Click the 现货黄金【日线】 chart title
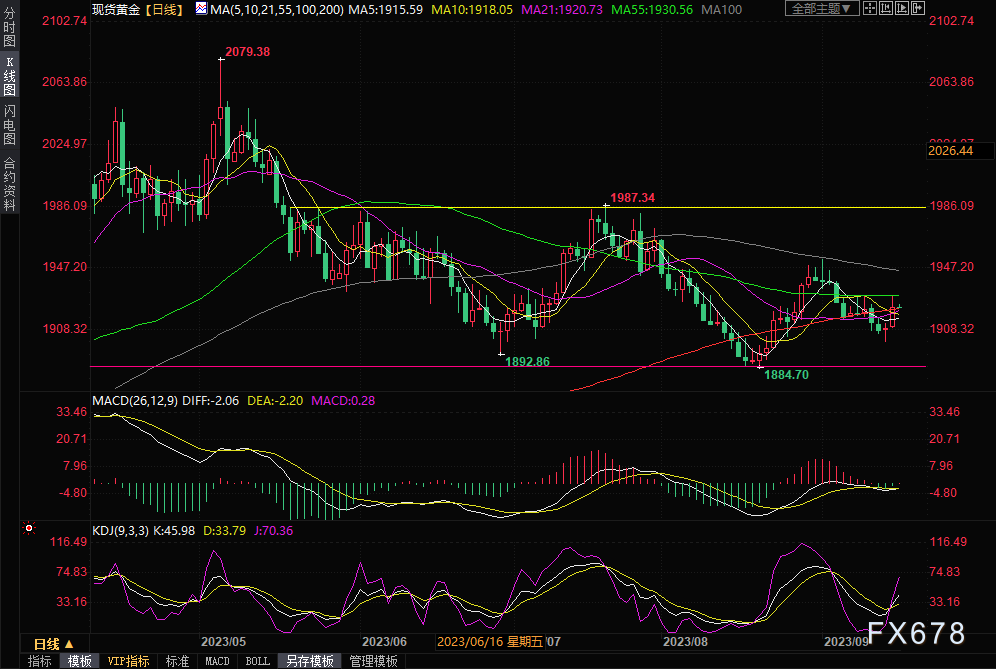996x669 pixels. click(x=138, y=10)
